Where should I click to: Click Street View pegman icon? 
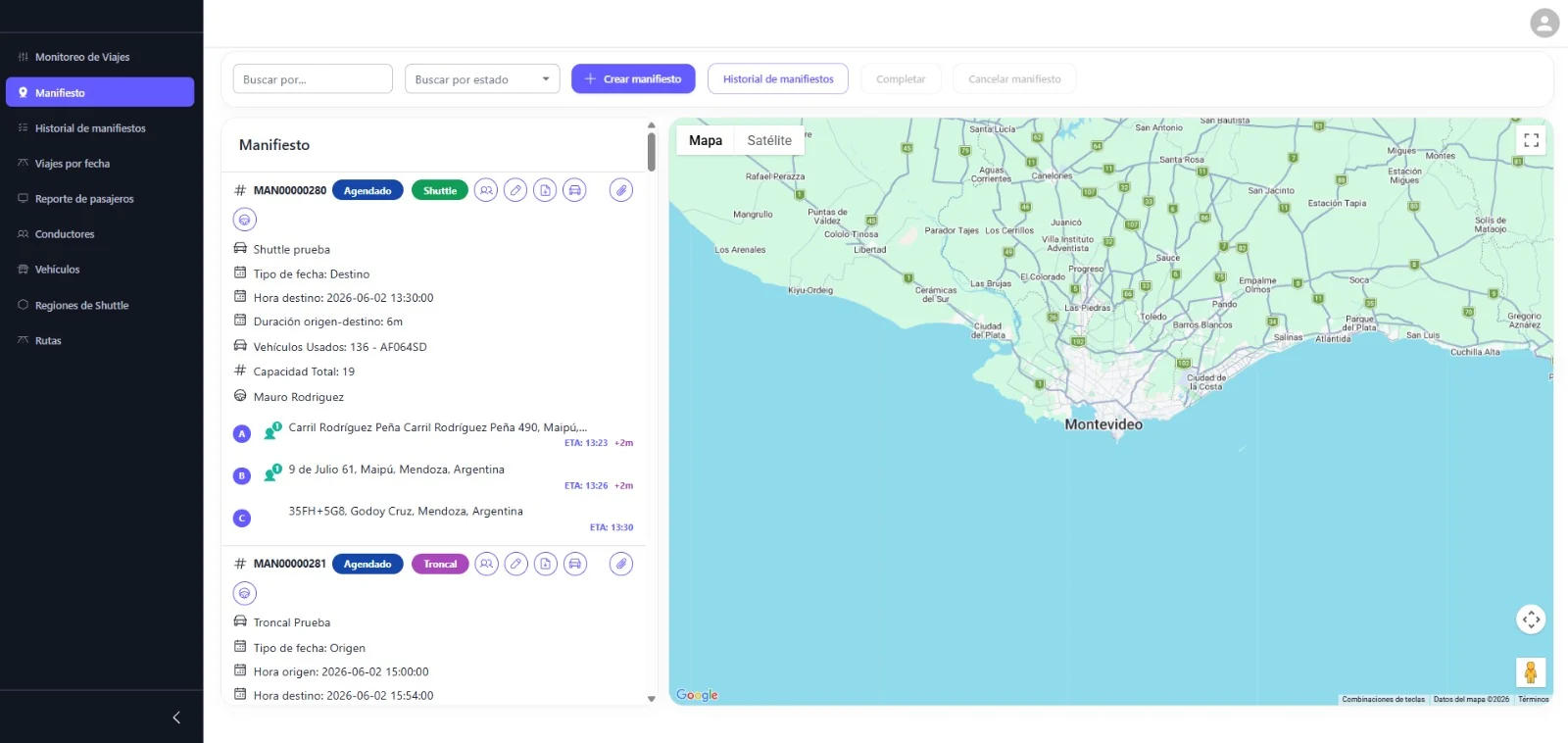coord(1531,672)
